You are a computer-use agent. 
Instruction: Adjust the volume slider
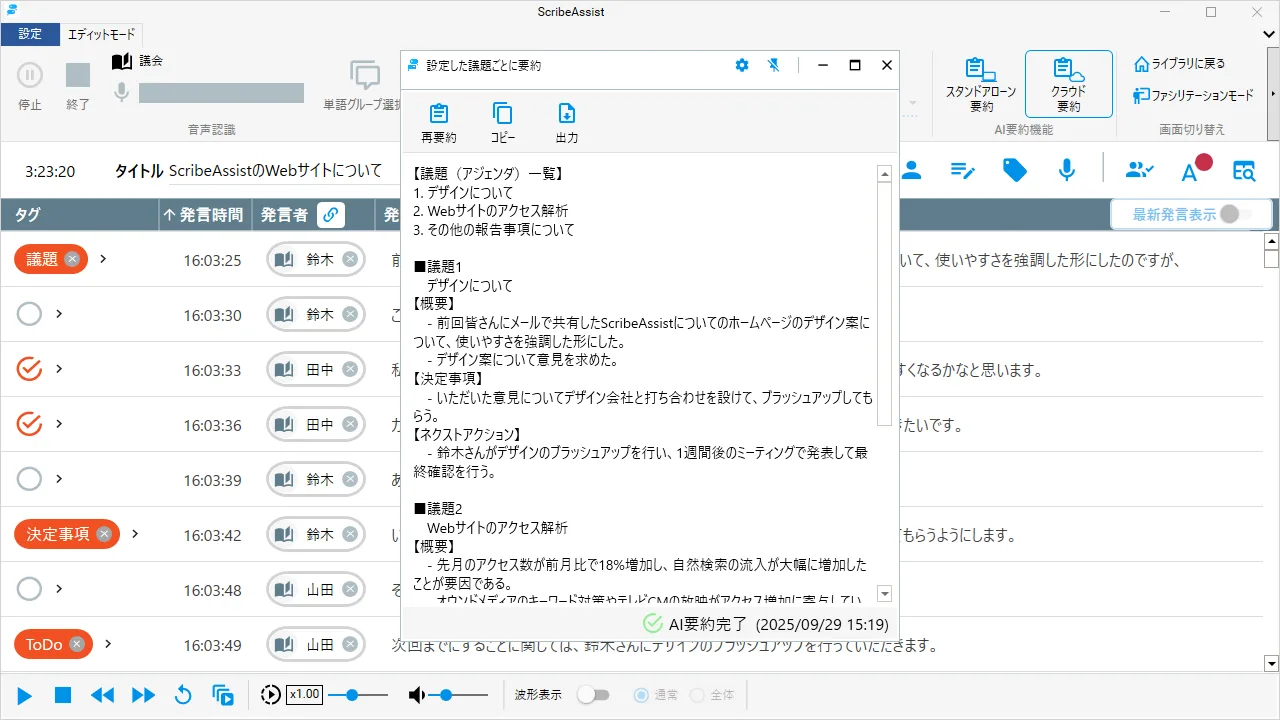click(457, 695)
